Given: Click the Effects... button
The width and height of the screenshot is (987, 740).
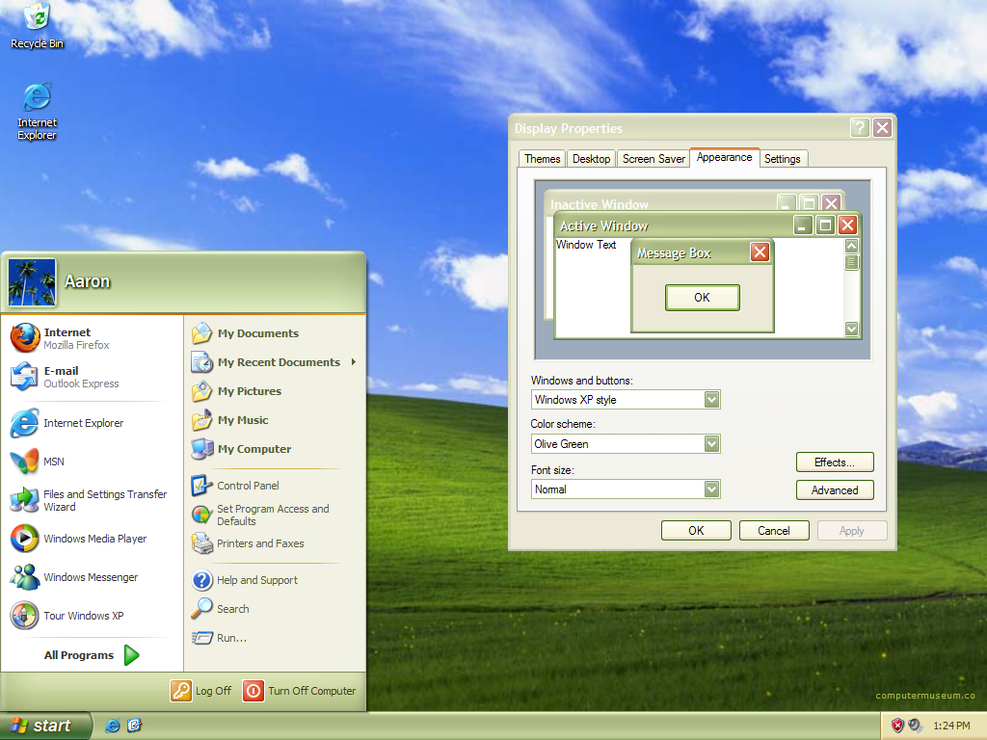Looking at the screenshot, I should (x=834, y=462).
